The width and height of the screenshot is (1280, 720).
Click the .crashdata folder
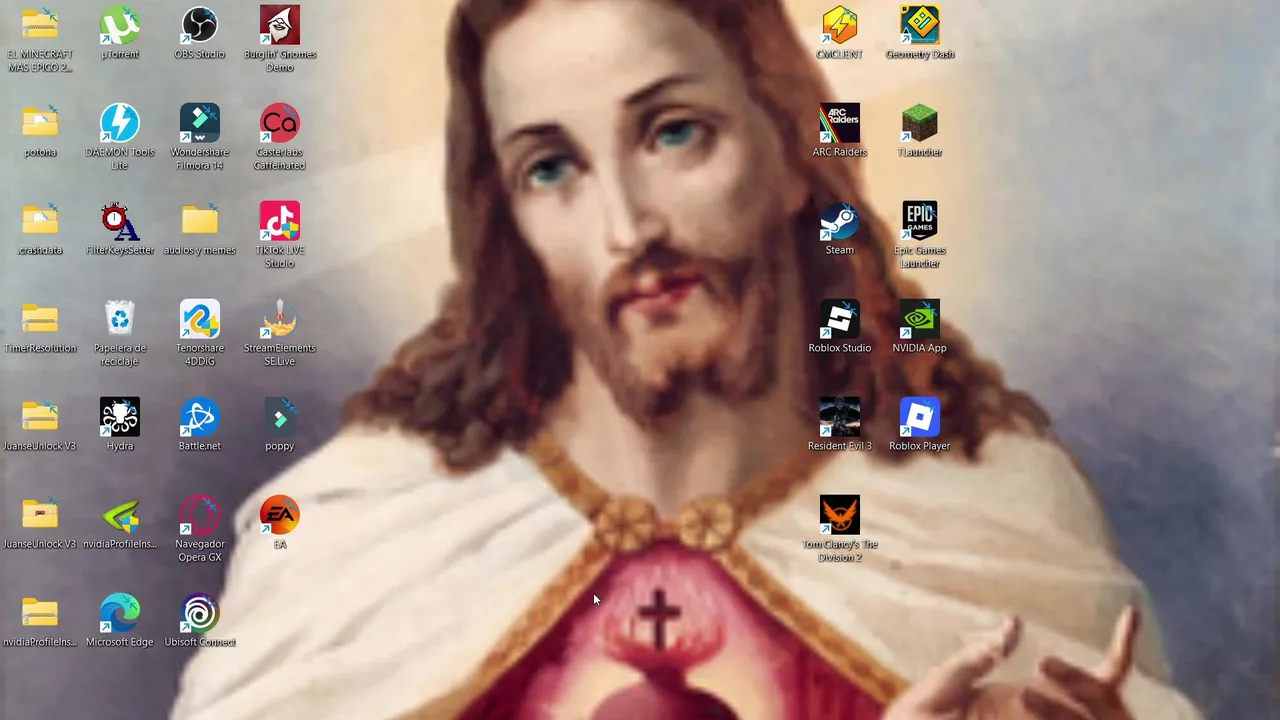[x=40, y=222]
